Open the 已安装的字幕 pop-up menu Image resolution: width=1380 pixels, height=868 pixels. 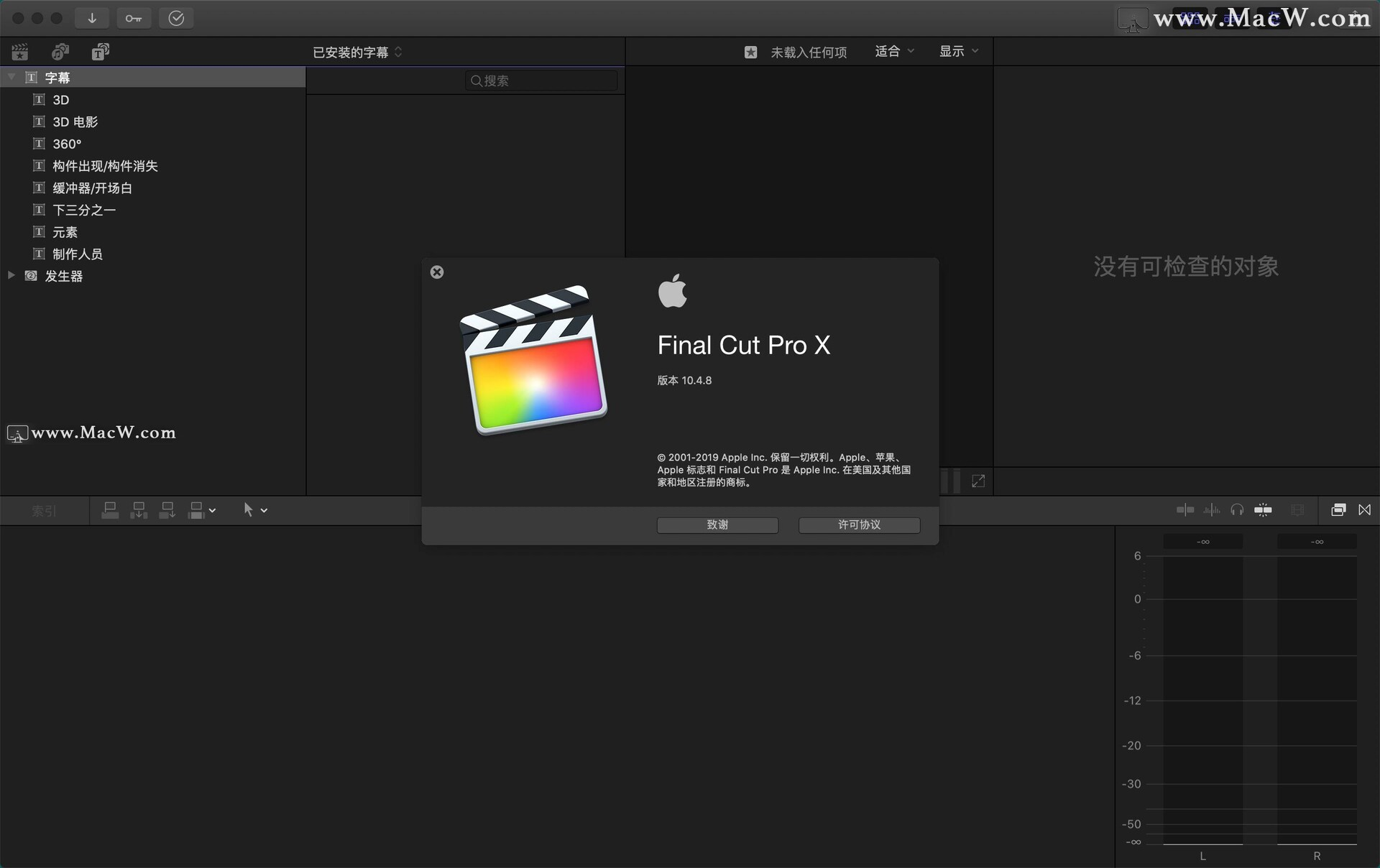[357, 52]
